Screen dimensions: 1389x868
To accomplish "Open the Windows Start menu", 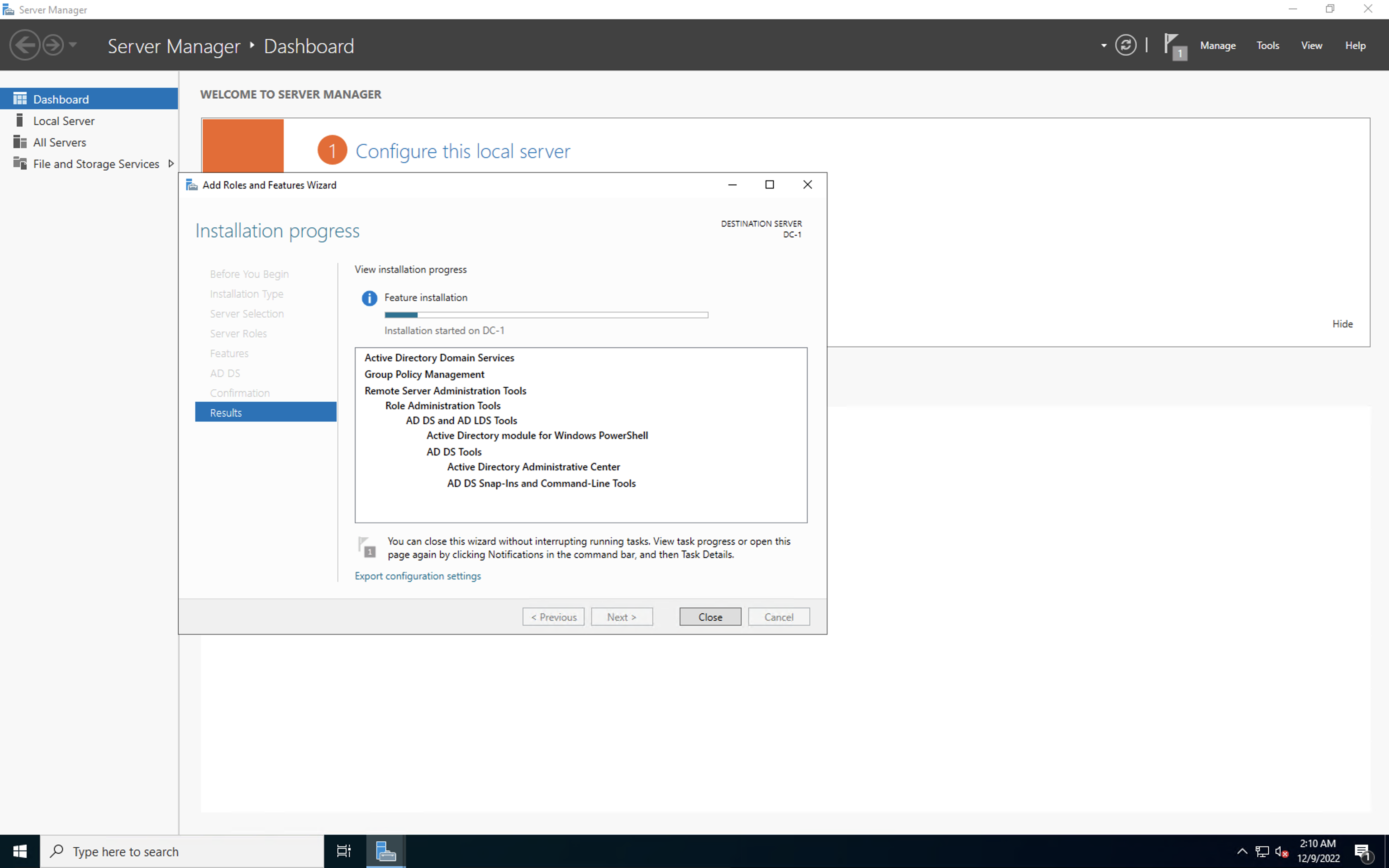I will click(19, 851).
